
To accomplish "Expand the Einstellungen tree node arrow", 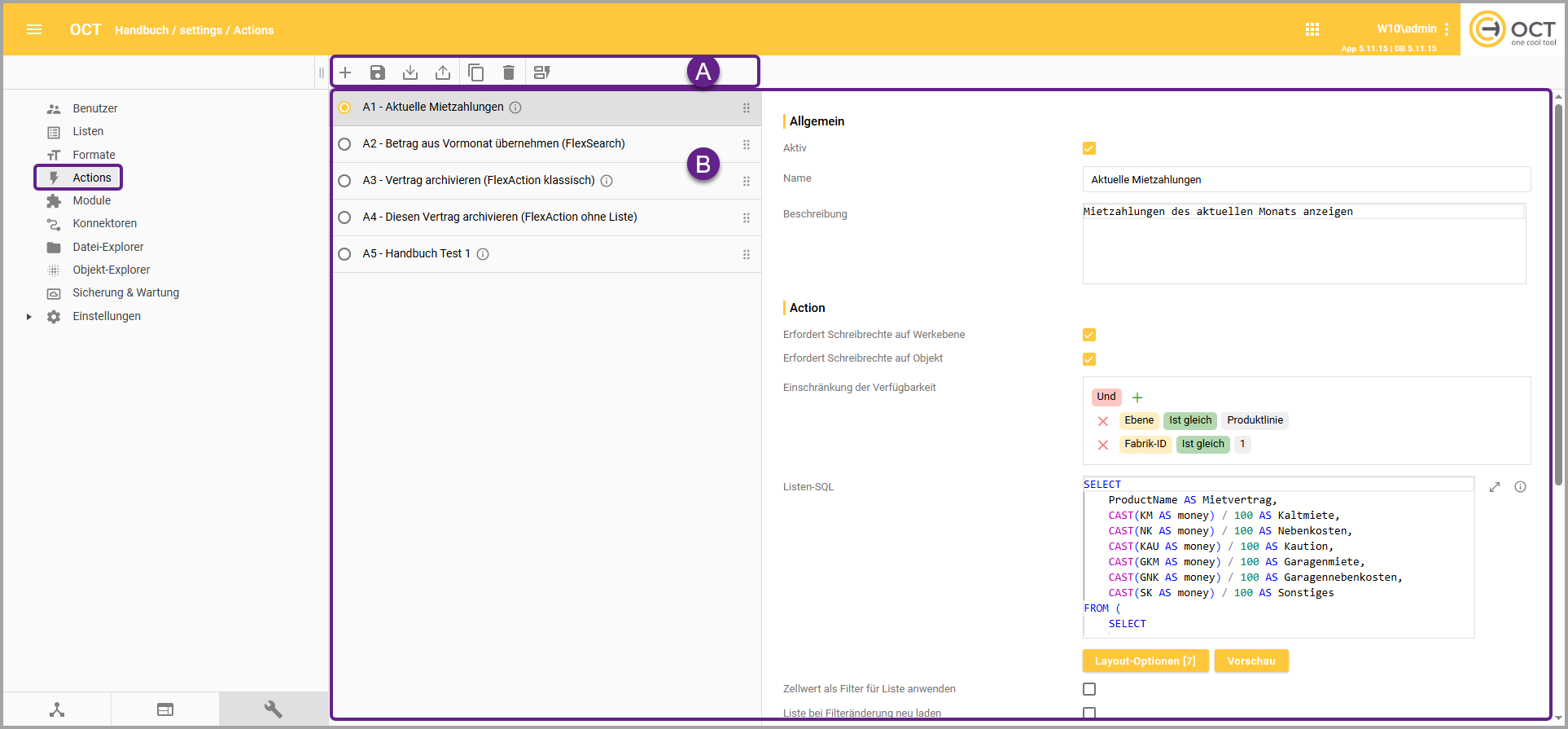I will tap(28, 317).
